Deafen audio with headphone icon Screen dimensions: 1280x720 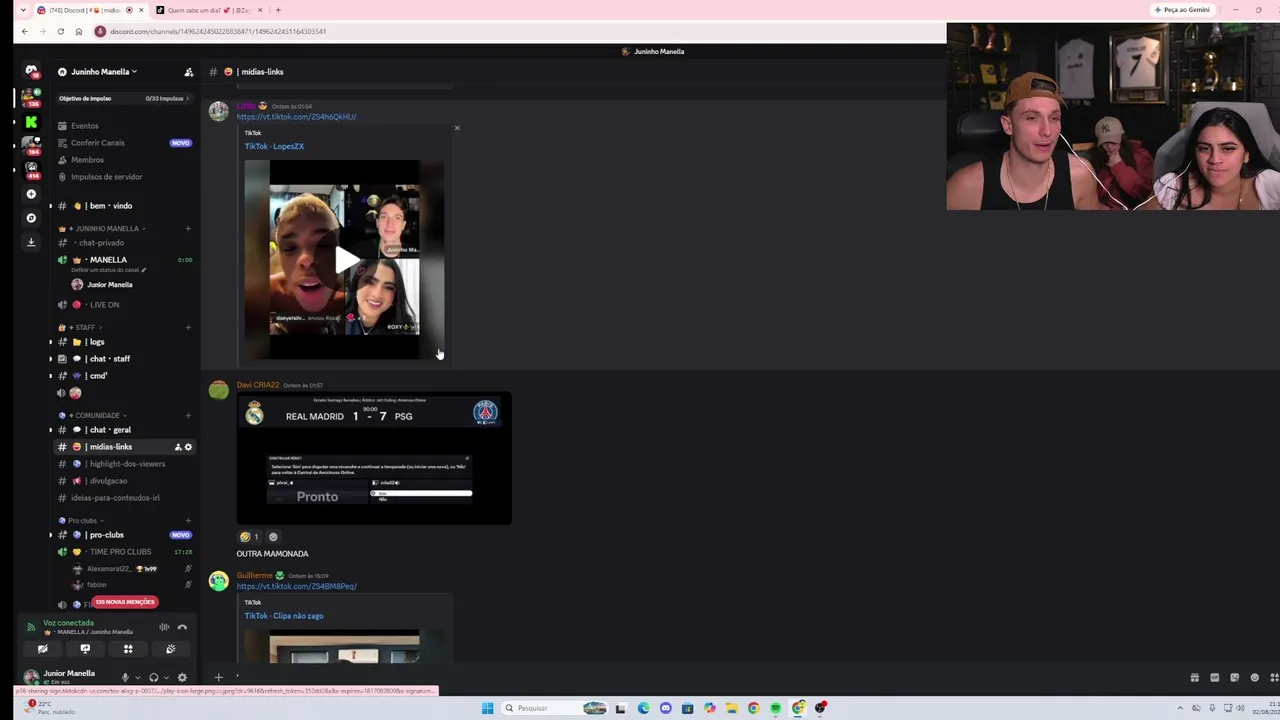point(154,677)
